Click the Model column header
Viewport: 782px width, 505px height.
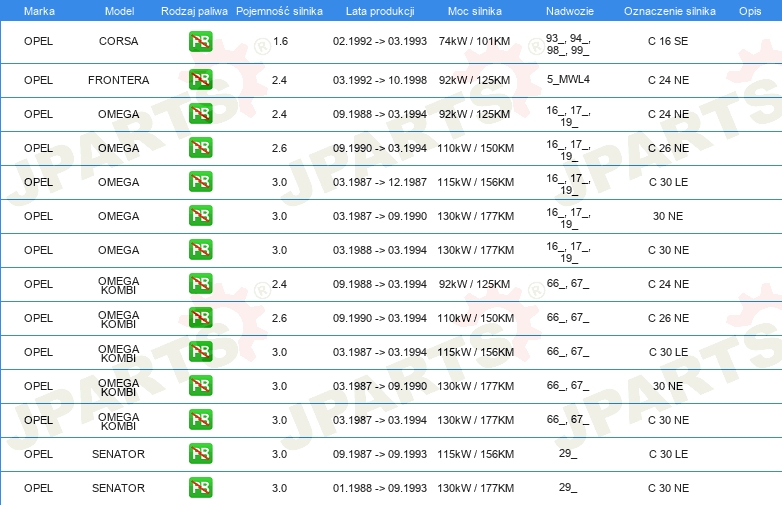(x=119, y=11)
